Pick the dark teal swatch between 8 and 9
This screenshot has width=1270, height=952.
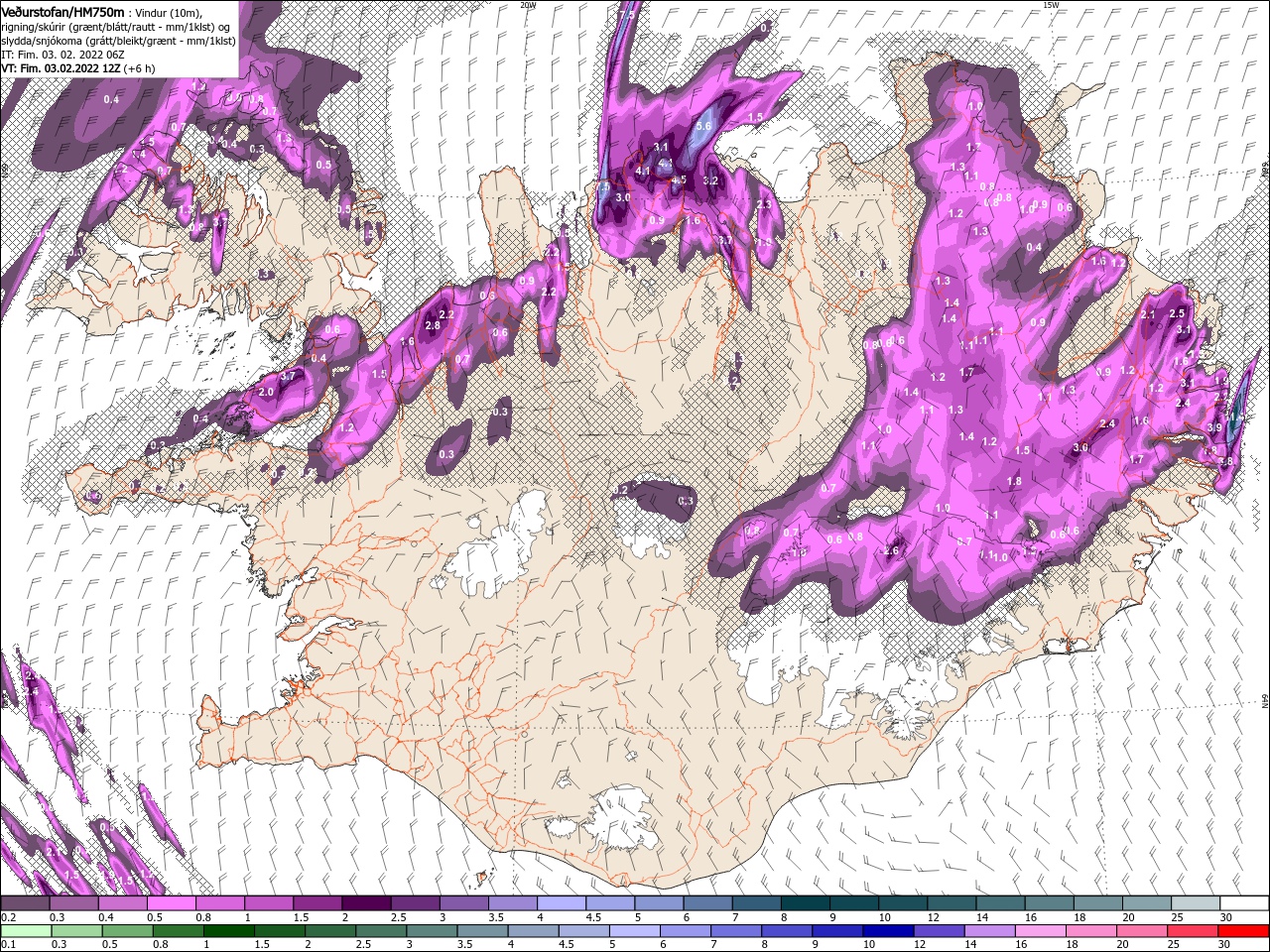[806, 903]
